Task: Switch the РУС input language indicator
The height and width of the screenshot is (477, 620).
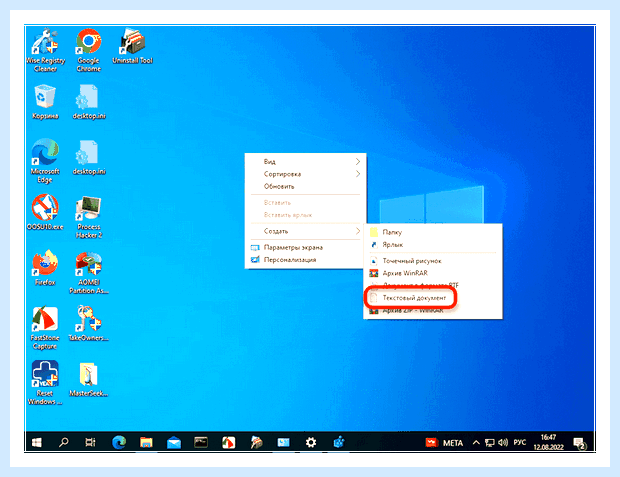Action: 520,443
